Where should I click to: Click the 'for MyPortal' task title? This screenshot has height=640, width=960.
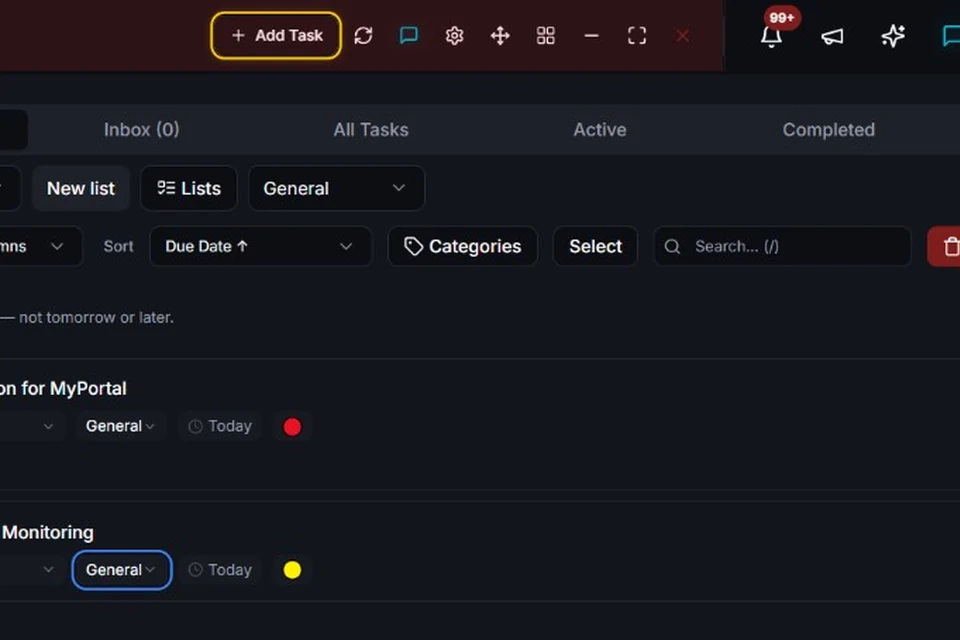point(73,389)
